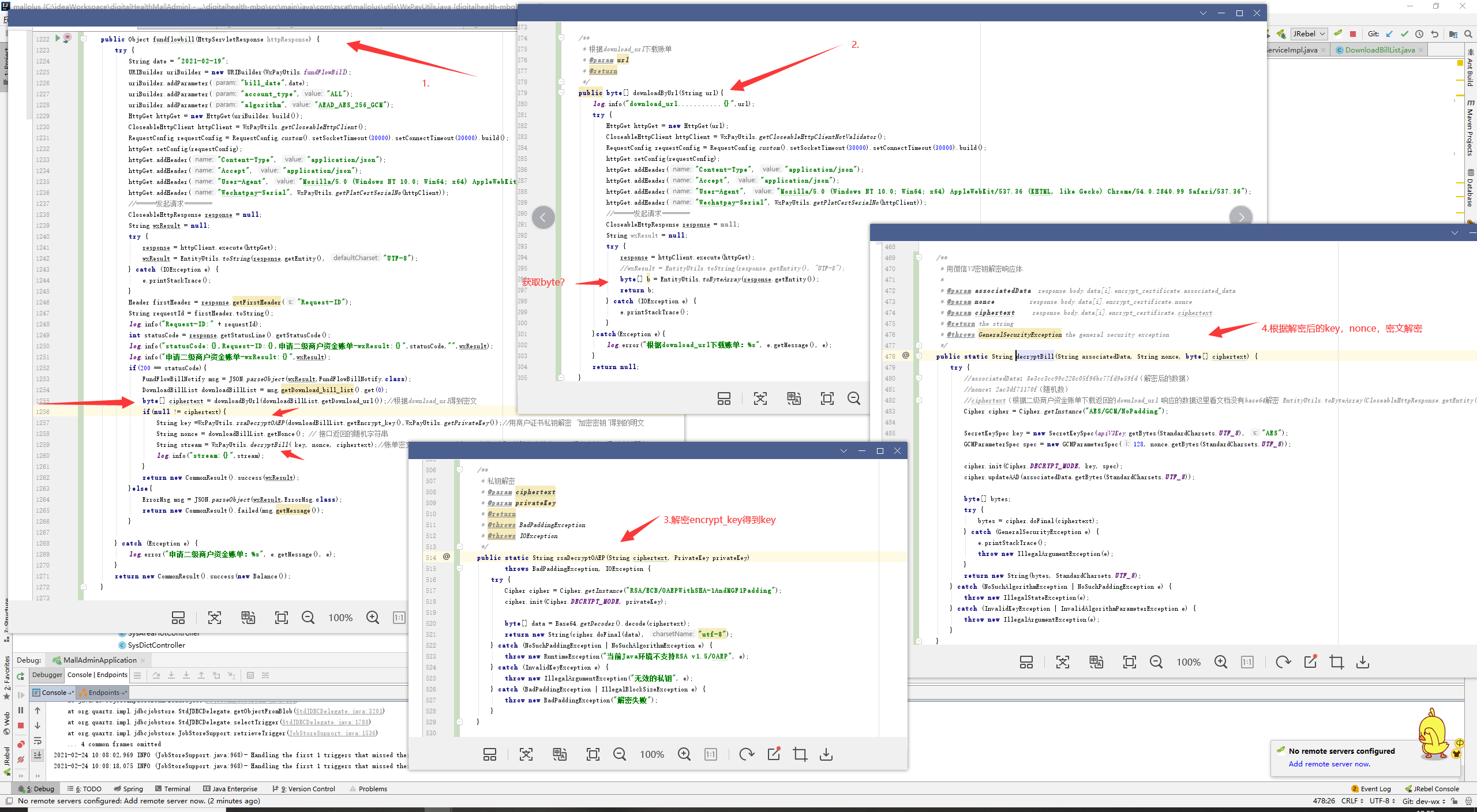Click the Add remote server now link

(x=1329, y=764)
